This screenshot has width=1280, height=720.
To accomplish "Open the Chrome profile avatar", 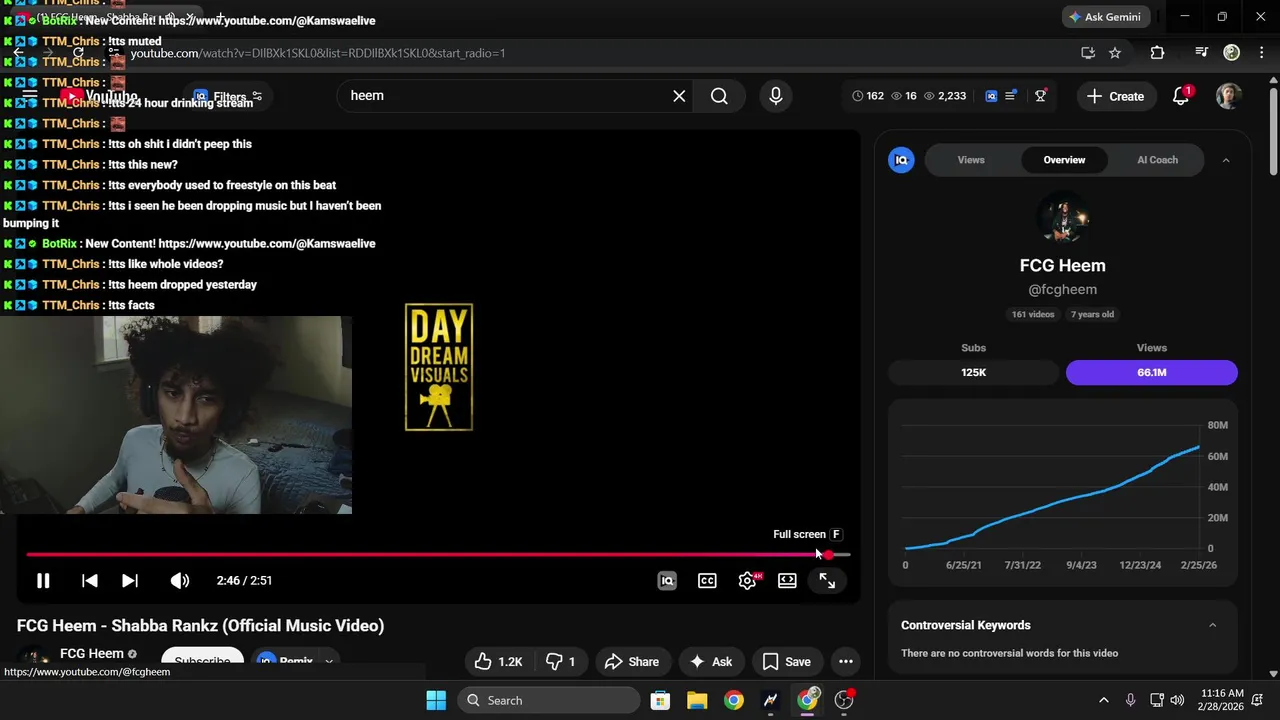I will tap(1232, 53).
